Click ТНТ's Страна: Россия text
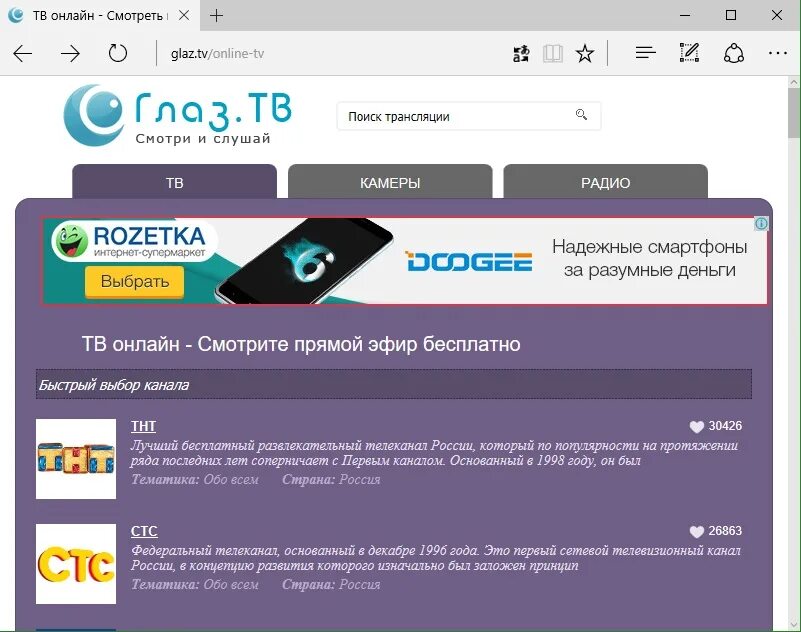Image resolution: width=801 pixels, height=632 pixels. click(x=331, y=479)
